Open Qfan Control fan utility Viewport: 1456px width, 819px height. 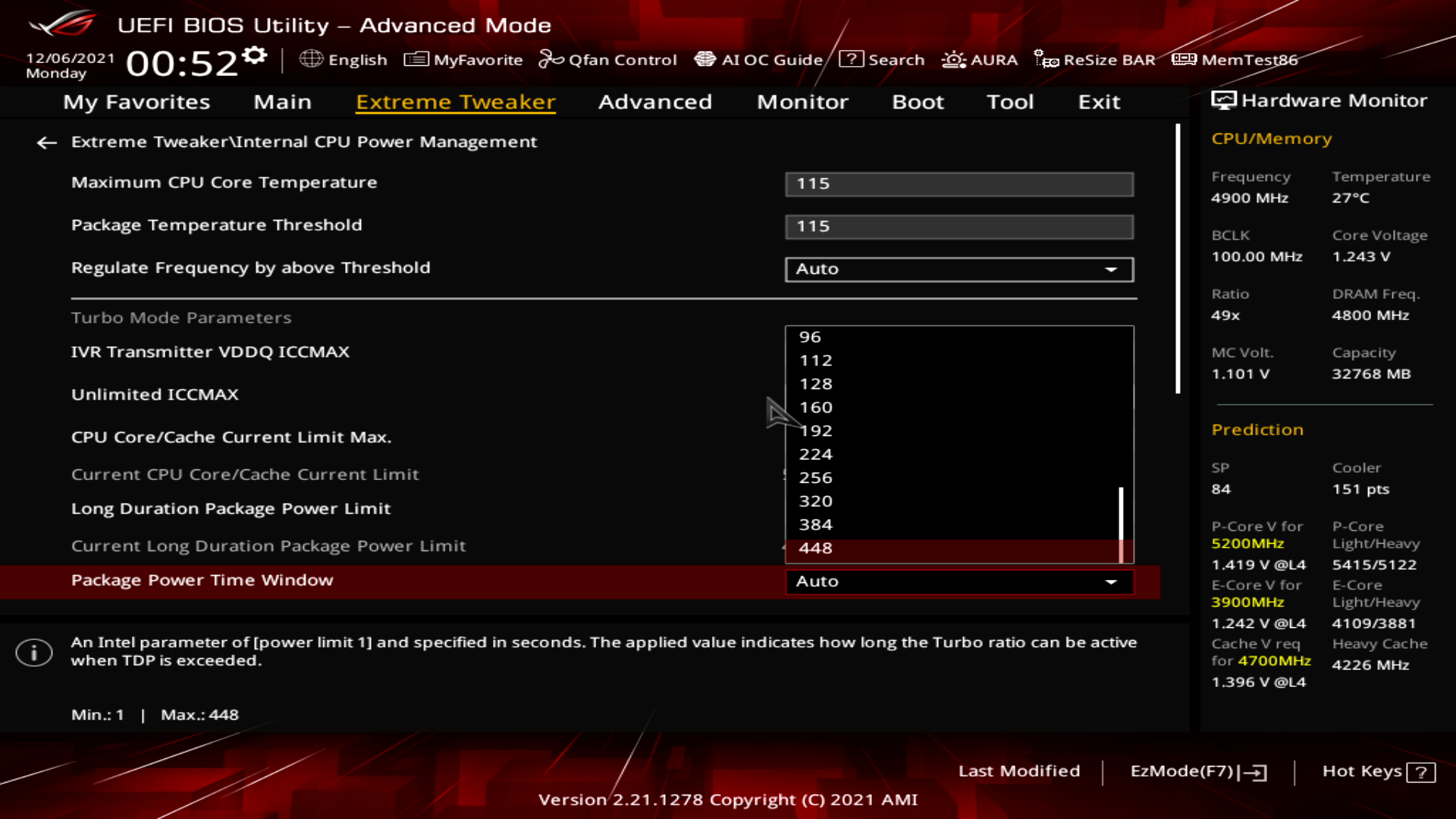607,59
